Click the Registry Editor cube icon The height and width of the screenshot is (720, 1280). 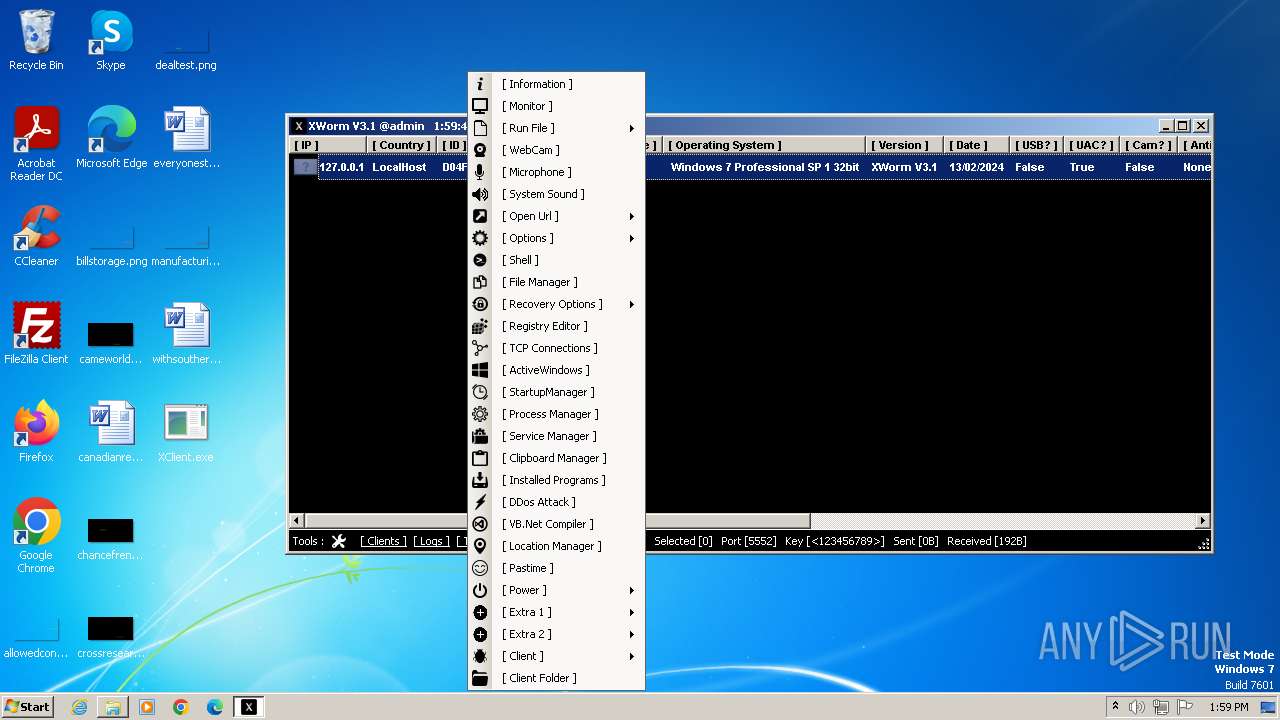click(x=480, y=326)
